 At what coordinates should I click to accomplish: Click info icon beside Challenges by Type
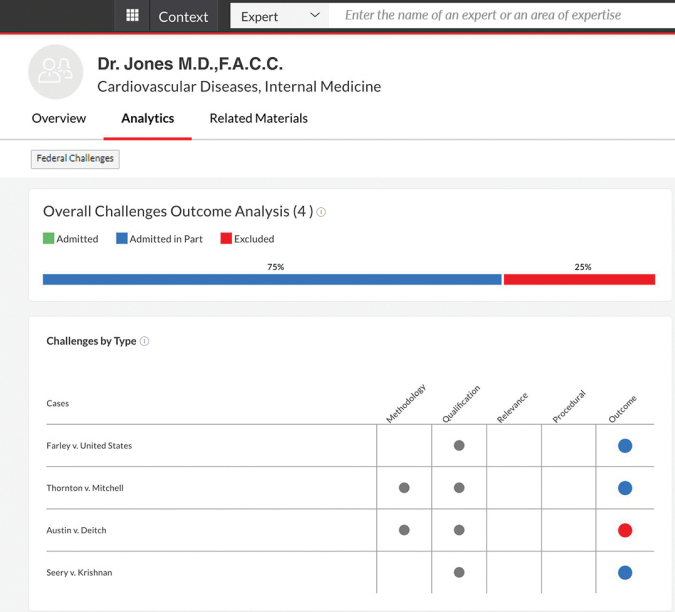(x=145, y=341)
